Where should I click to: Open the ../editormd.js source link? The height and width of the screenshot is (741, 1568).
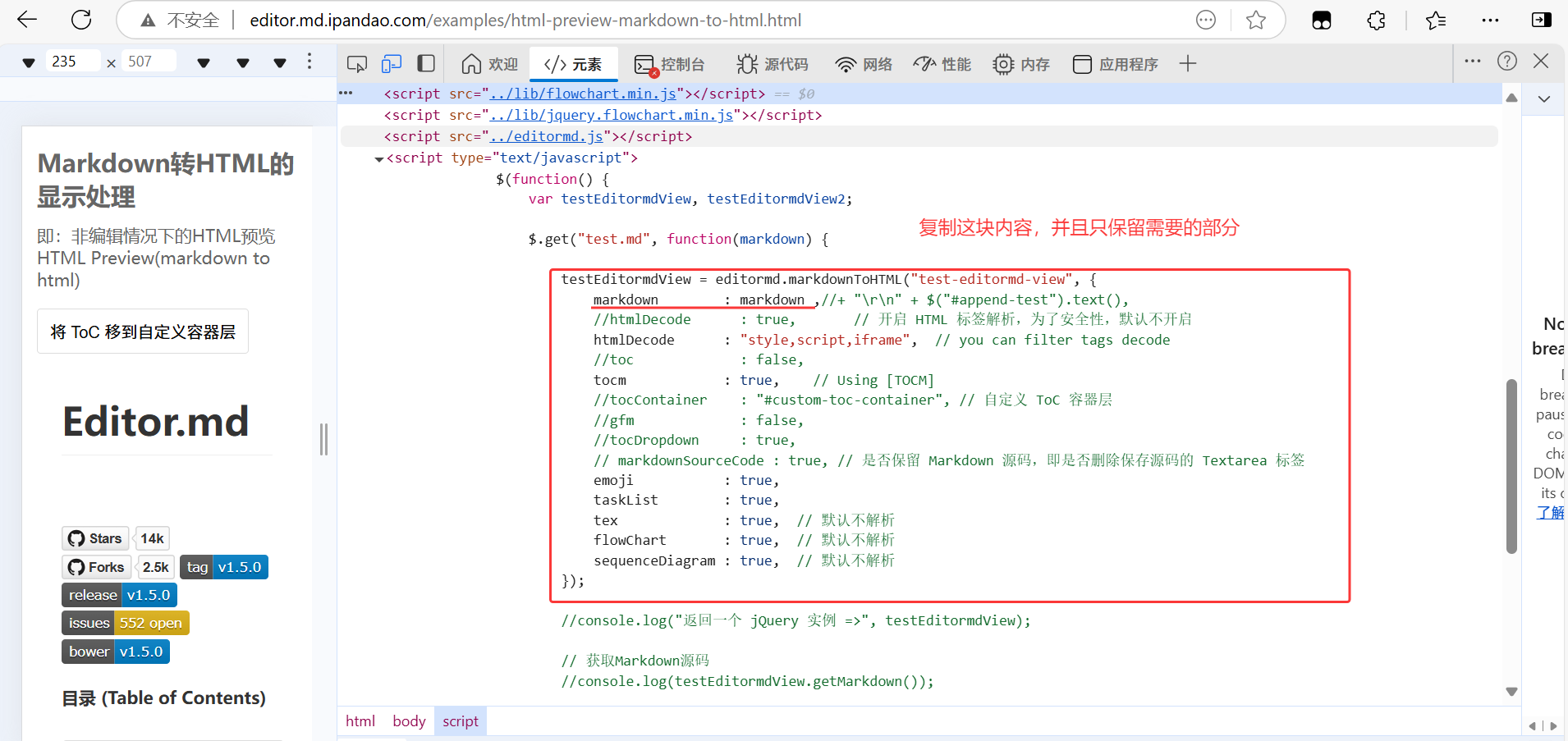pyautogui.click(x=547, y=136)
